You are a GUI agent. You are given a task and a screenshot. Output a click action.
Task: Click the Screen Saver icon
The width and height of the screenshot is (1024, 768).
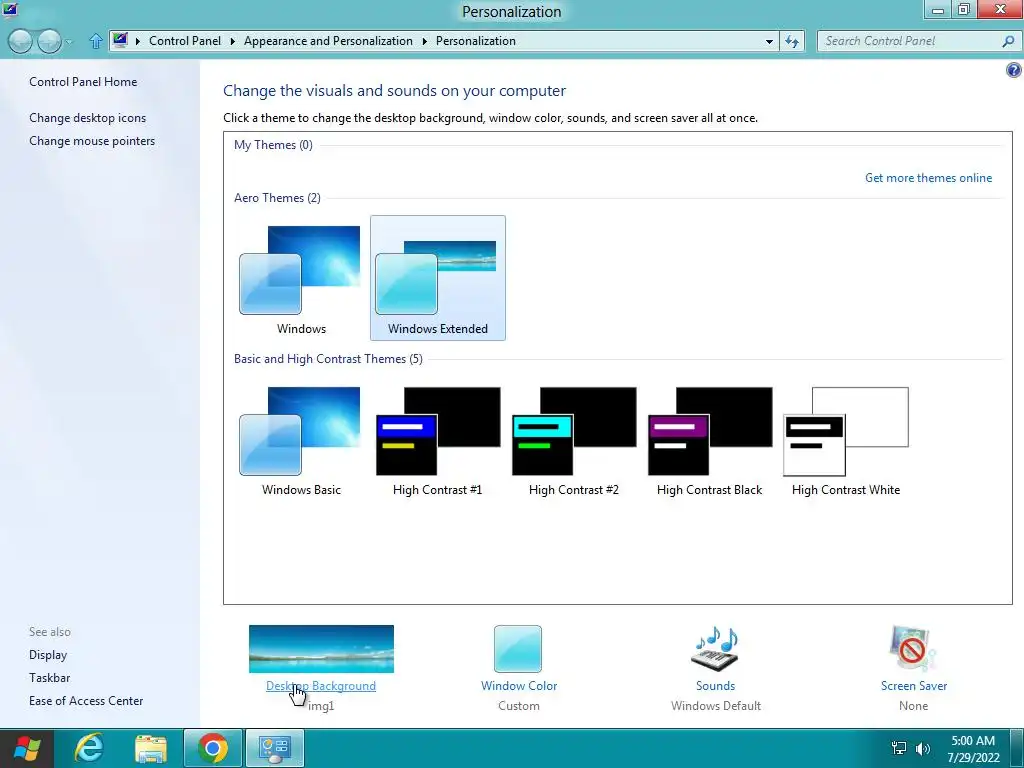click(x=912, y=648)
